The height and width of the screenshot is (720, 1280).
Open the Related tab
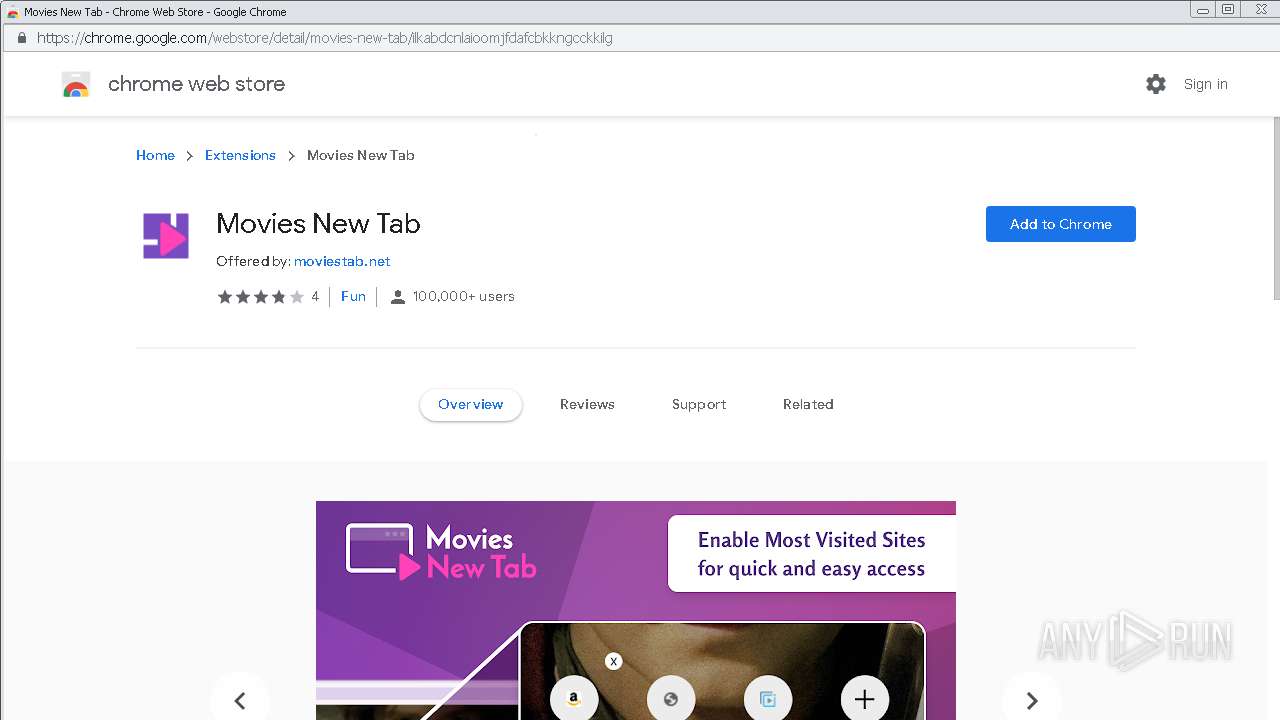(x=808, y=405)
